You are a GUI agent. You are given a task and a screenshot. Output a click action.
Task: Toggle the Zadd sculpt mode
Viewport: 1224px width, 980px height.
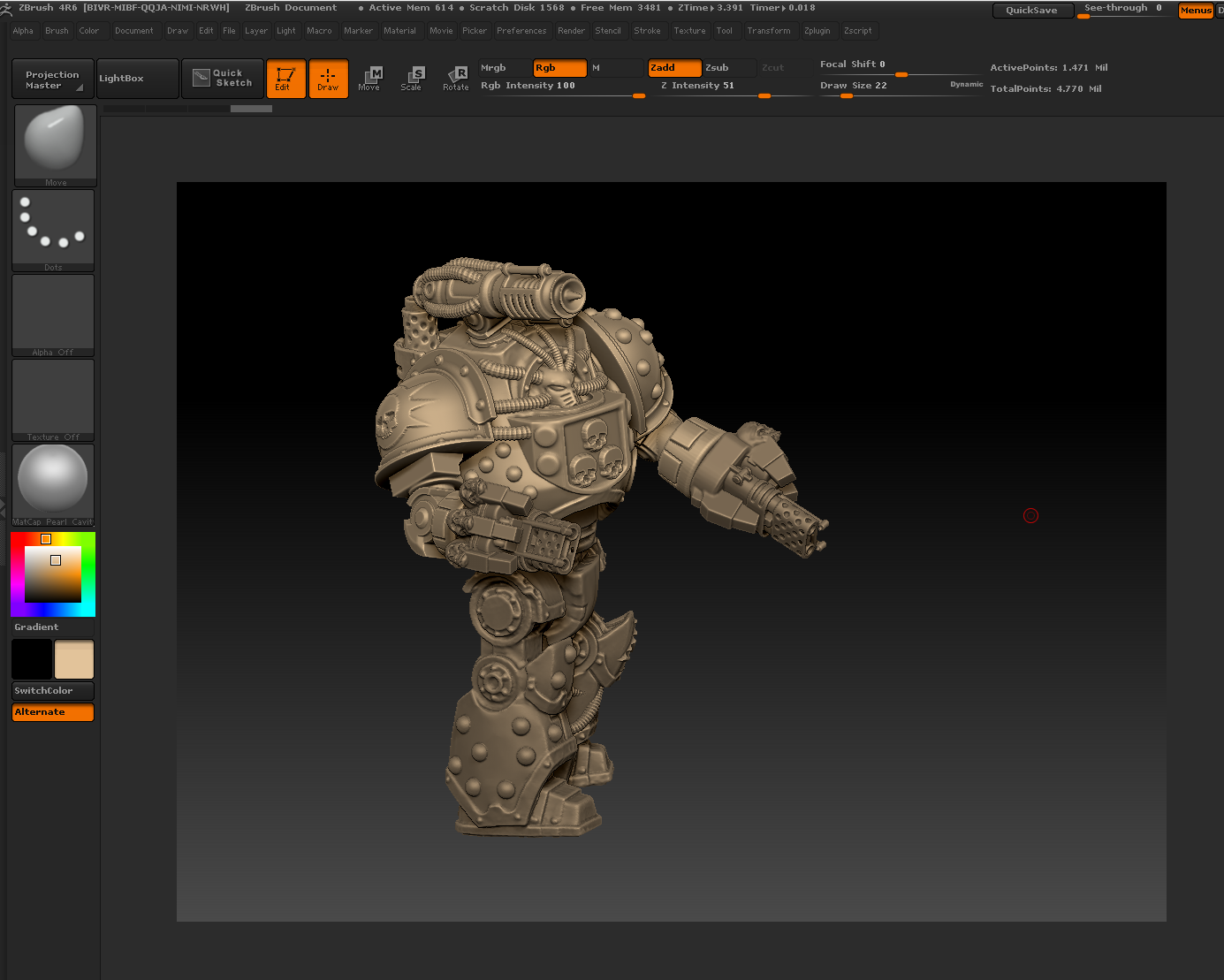click(x=674, y=68)
